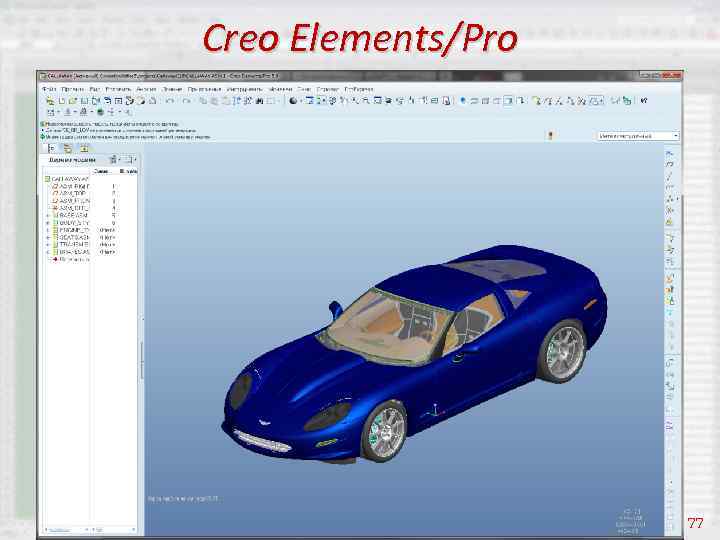Switch to the Folder Browser navigator tab
Screen dimensions: 720x540
pyautogui.click(x=68, y=148)
